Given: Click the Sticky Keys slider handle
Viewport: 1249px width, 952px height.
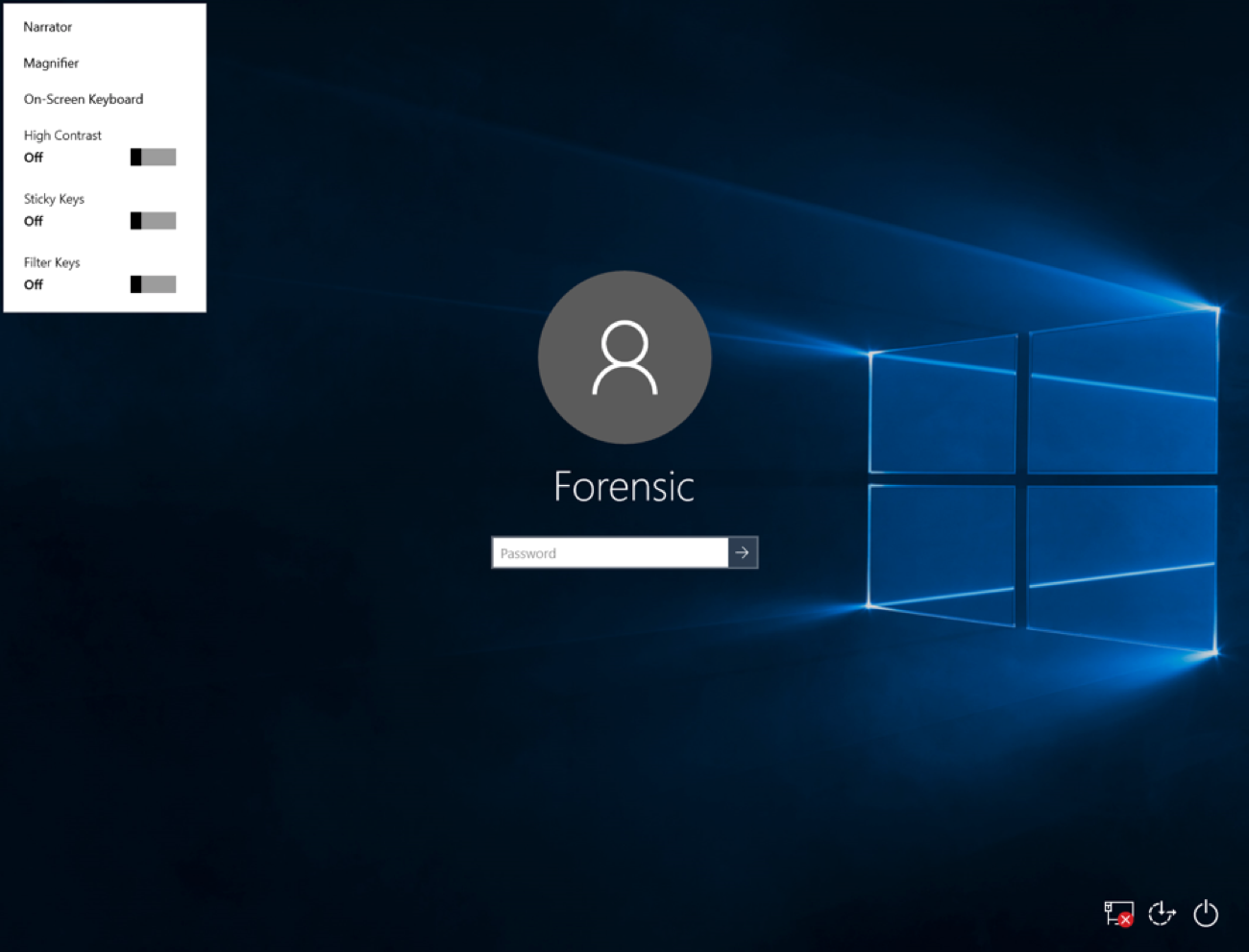Looking at the screenshot, I should (136, 220).
